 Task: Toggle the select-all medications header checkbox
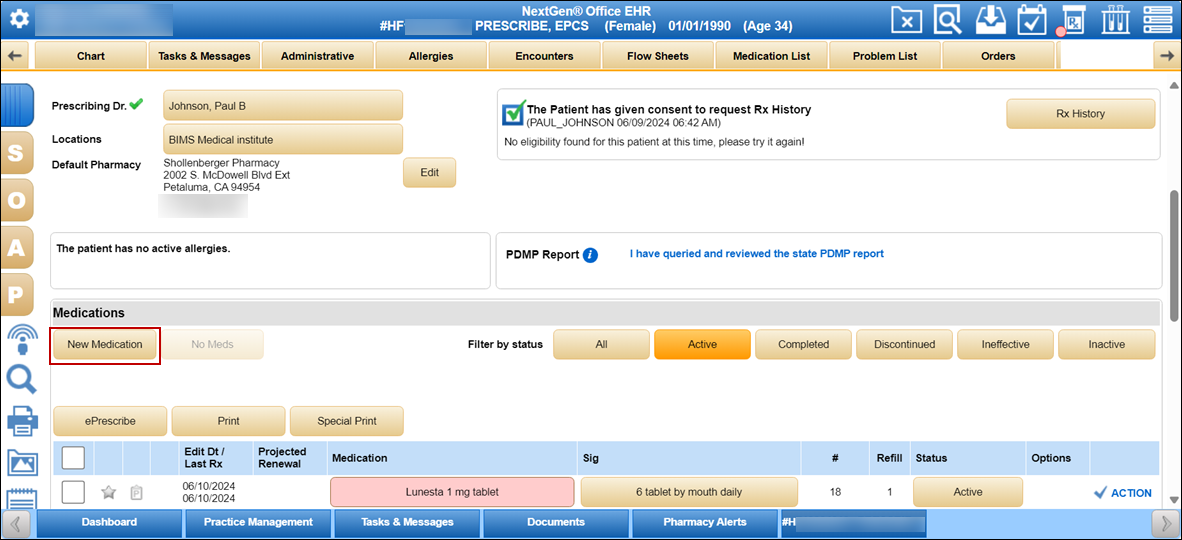coord(73,458)
